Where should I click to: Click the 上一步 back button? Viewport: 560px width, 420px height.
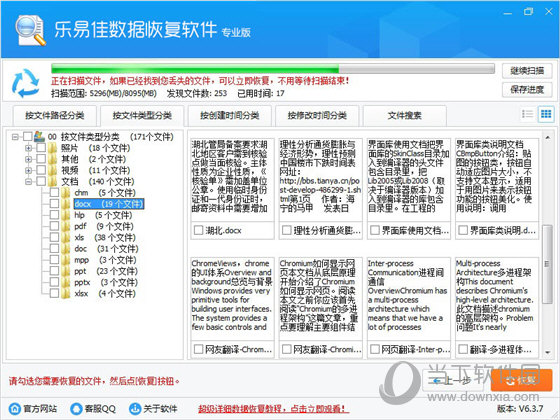(453, 381)
